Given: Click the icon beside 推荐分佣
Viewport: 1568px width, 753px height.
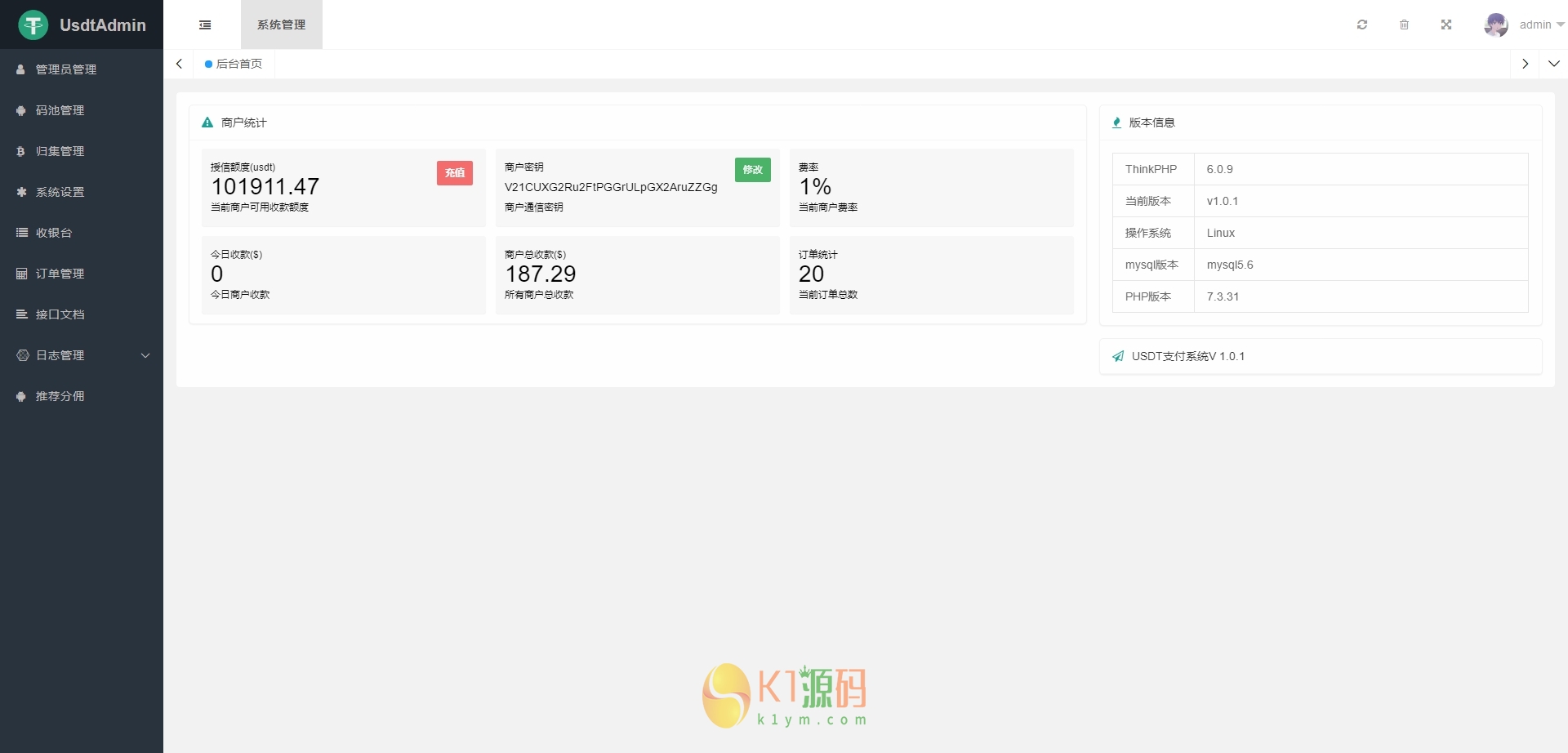Looking at the screenshot, I should (21, 397).
